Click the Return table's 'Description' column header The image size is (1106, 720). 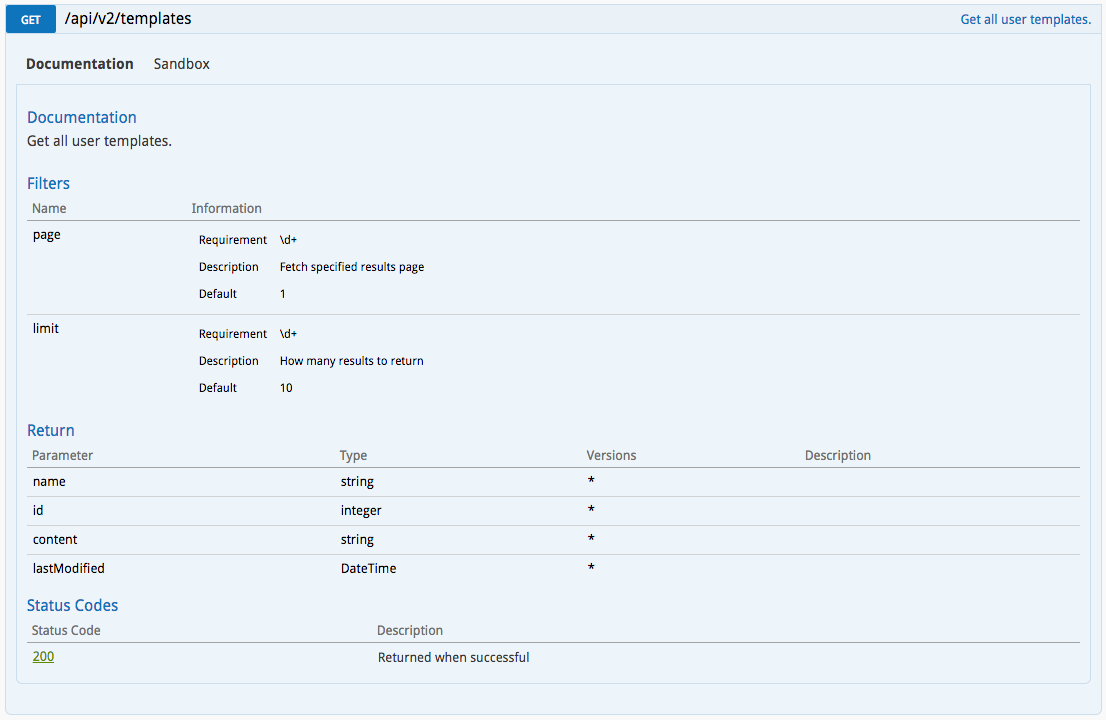(838, 456)
